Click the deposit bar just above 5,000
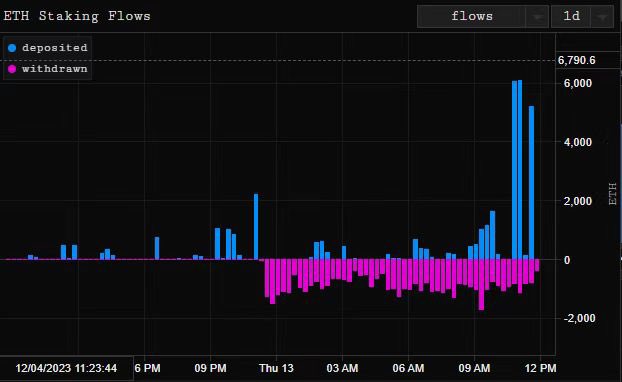Image resolution: width=622 pixels, height=382 pixels. tap(532, 183)
